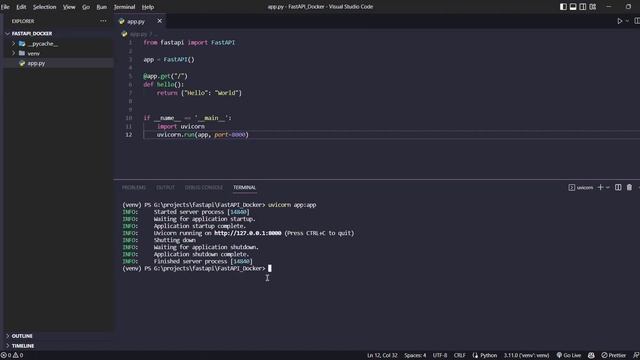Open the Copilot status bar icon
The image size is (640, 360).
click(x=591, y=356)
